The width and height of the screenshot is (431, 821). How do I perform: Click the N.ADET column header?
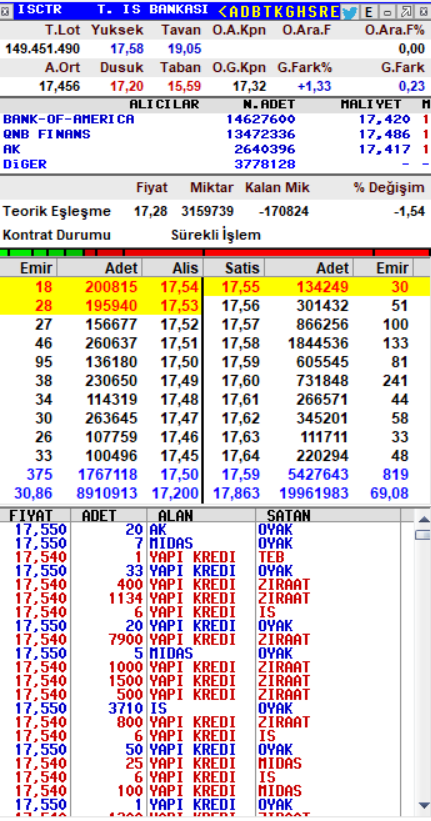(269, 104)
